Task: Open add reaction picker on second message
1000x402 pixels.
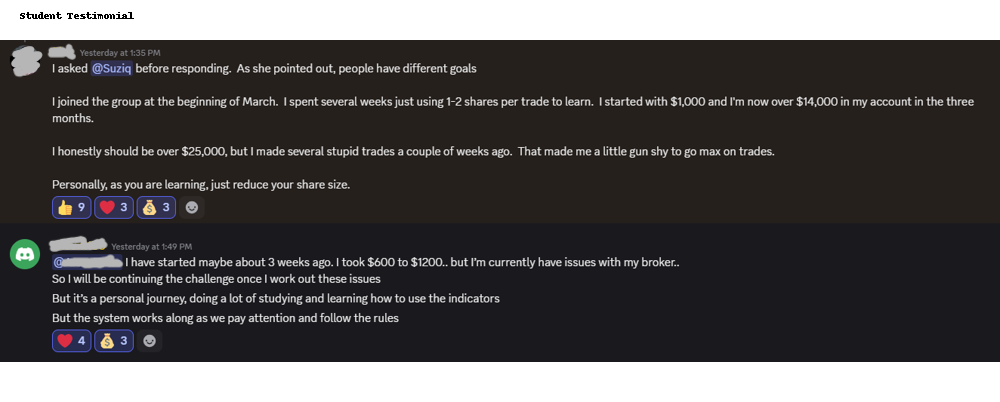Action: pyautogui.click(x=149, y=340)
